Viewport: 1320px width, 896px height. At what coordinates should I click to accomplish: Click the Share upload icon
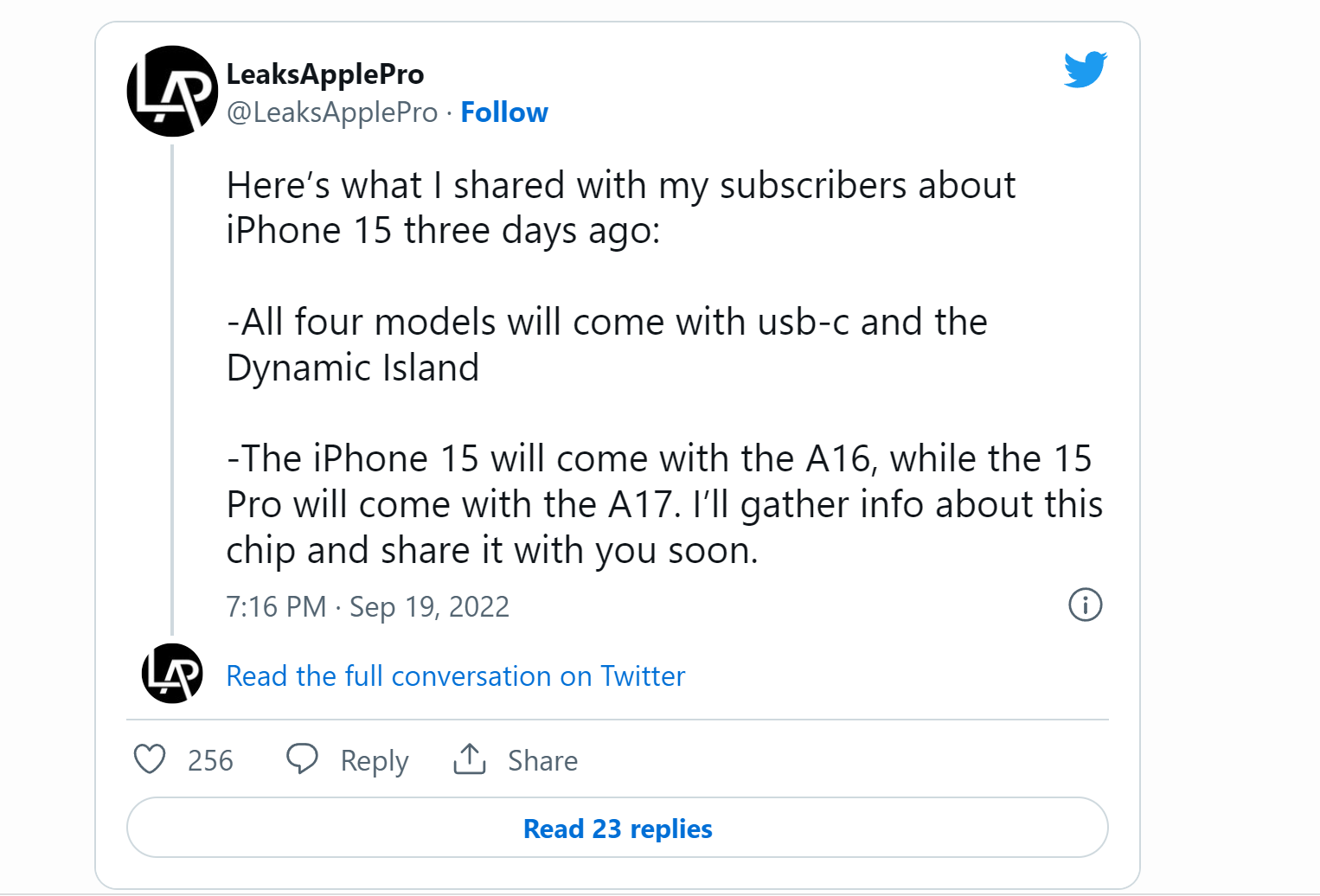468,758
